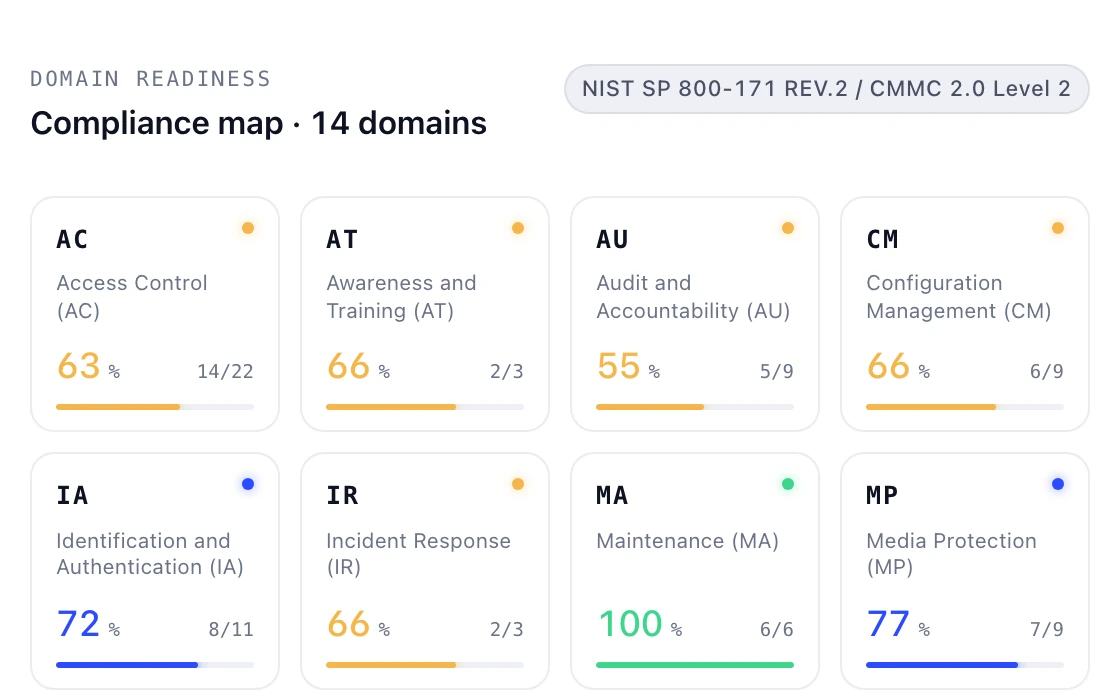Click the 7/9 control count on MP
This screenshot has width=1120, height=700.
(1046, 629)
